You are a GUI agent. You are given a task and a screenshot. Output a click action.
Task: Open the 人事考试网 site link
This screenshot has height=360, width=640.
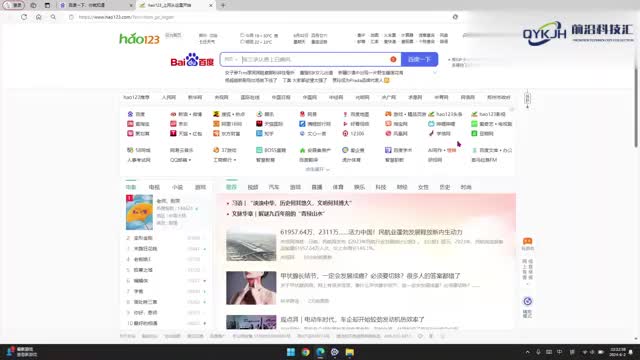[139, 160]
